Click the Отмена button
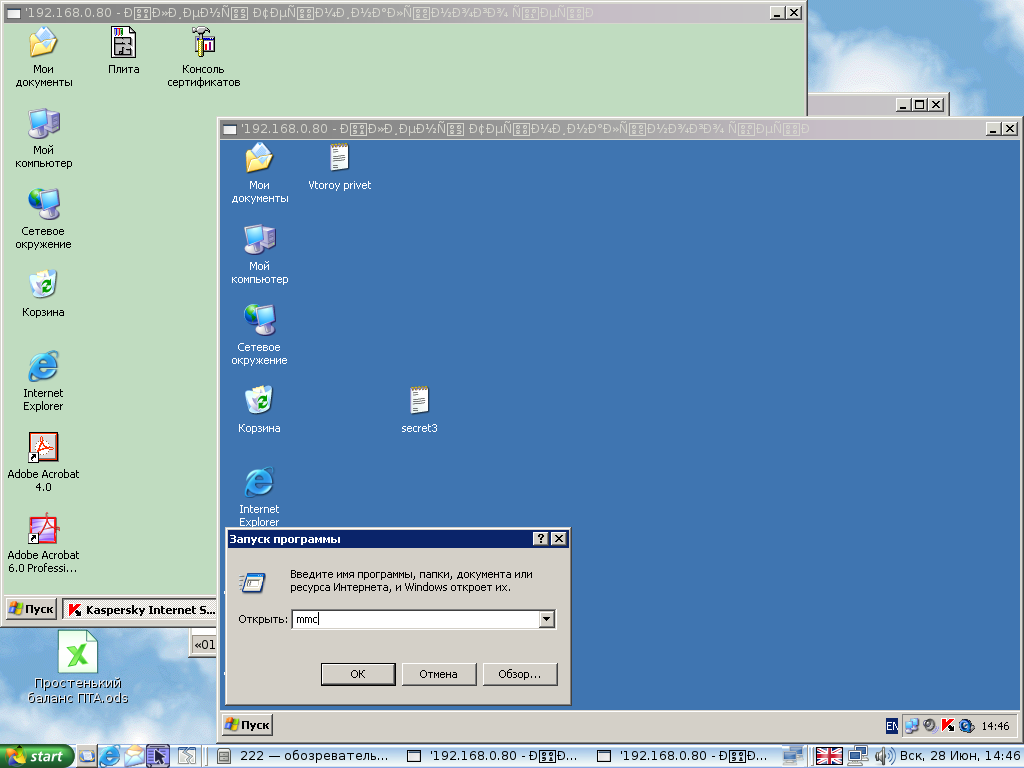The width and height of the screenshot is (1024, 768). (438, 674)
